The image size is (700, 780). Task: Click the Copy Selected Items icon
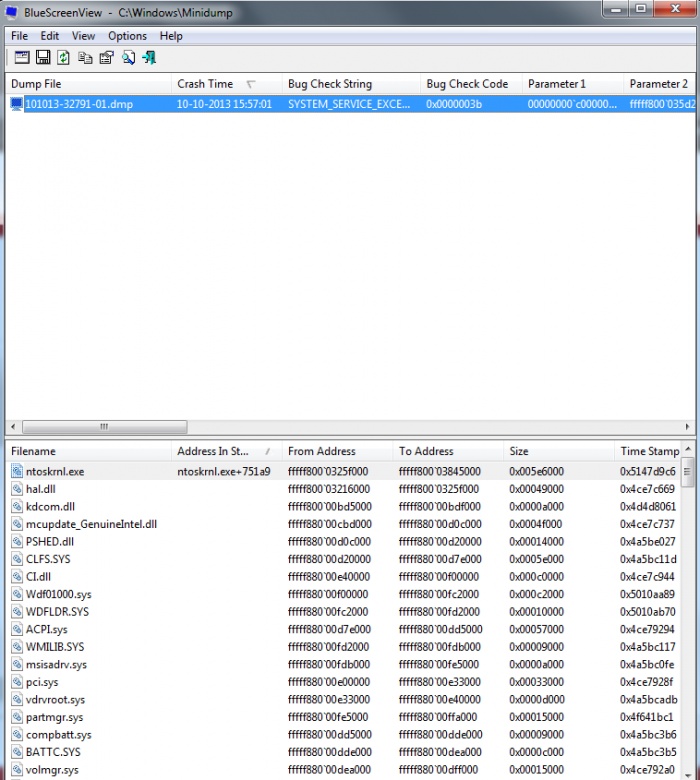click(85, 58)
